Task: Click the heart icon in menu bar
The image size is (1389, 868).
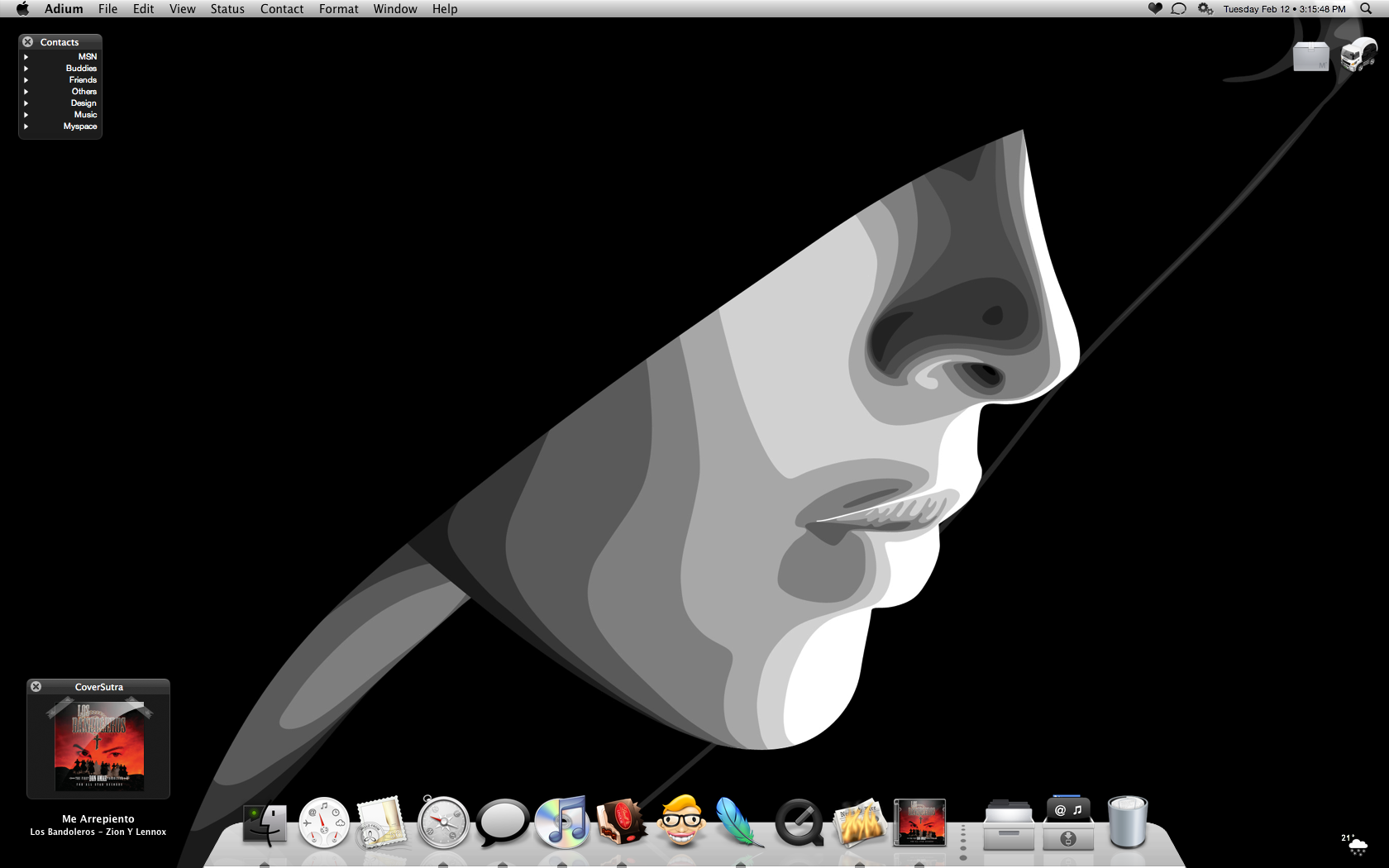Action: click(x=1155, y=8)
